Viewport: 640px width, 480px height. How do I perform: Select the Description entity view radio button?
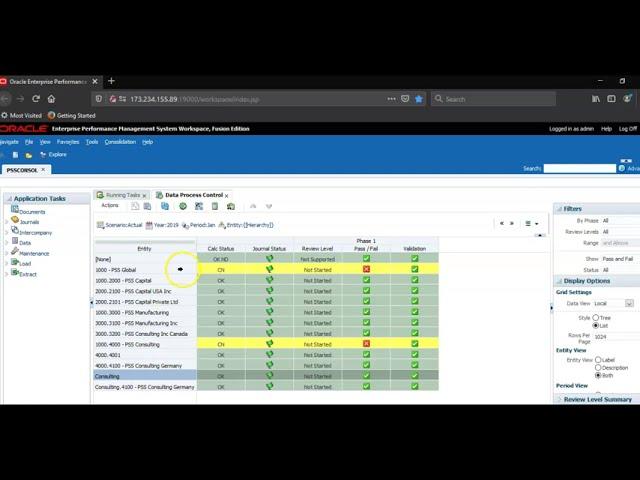coord(598,367)
